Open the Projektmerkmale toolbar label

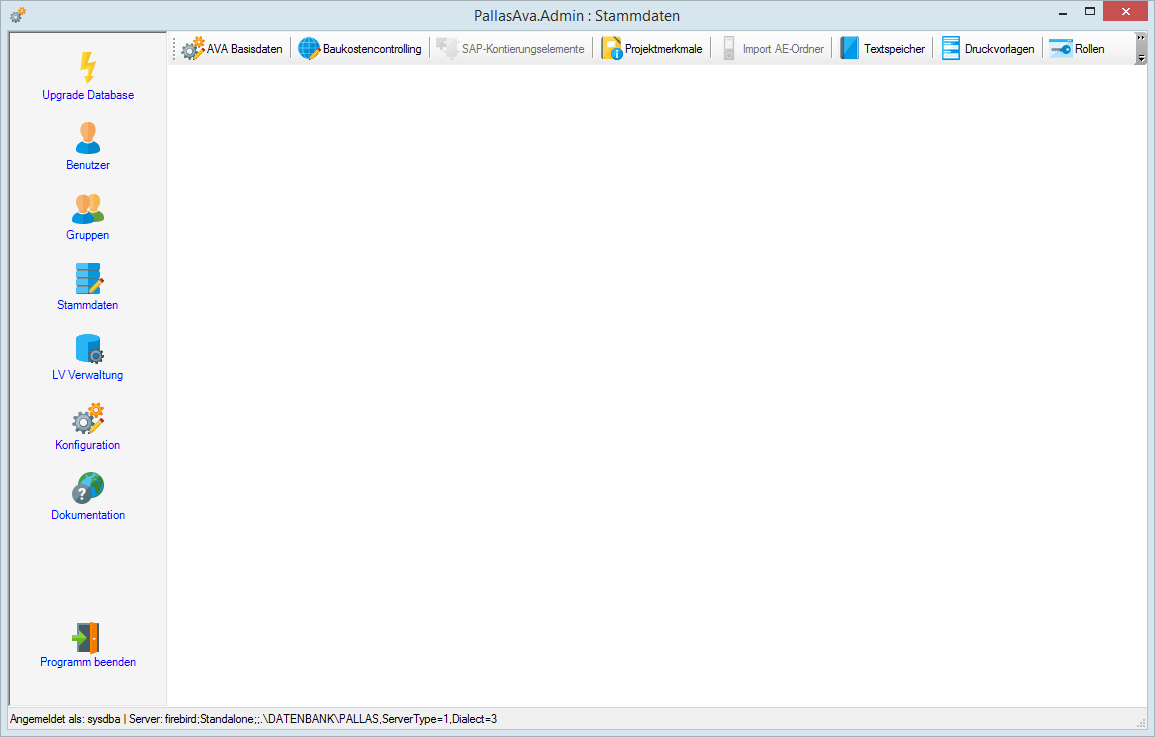point(664,49)
